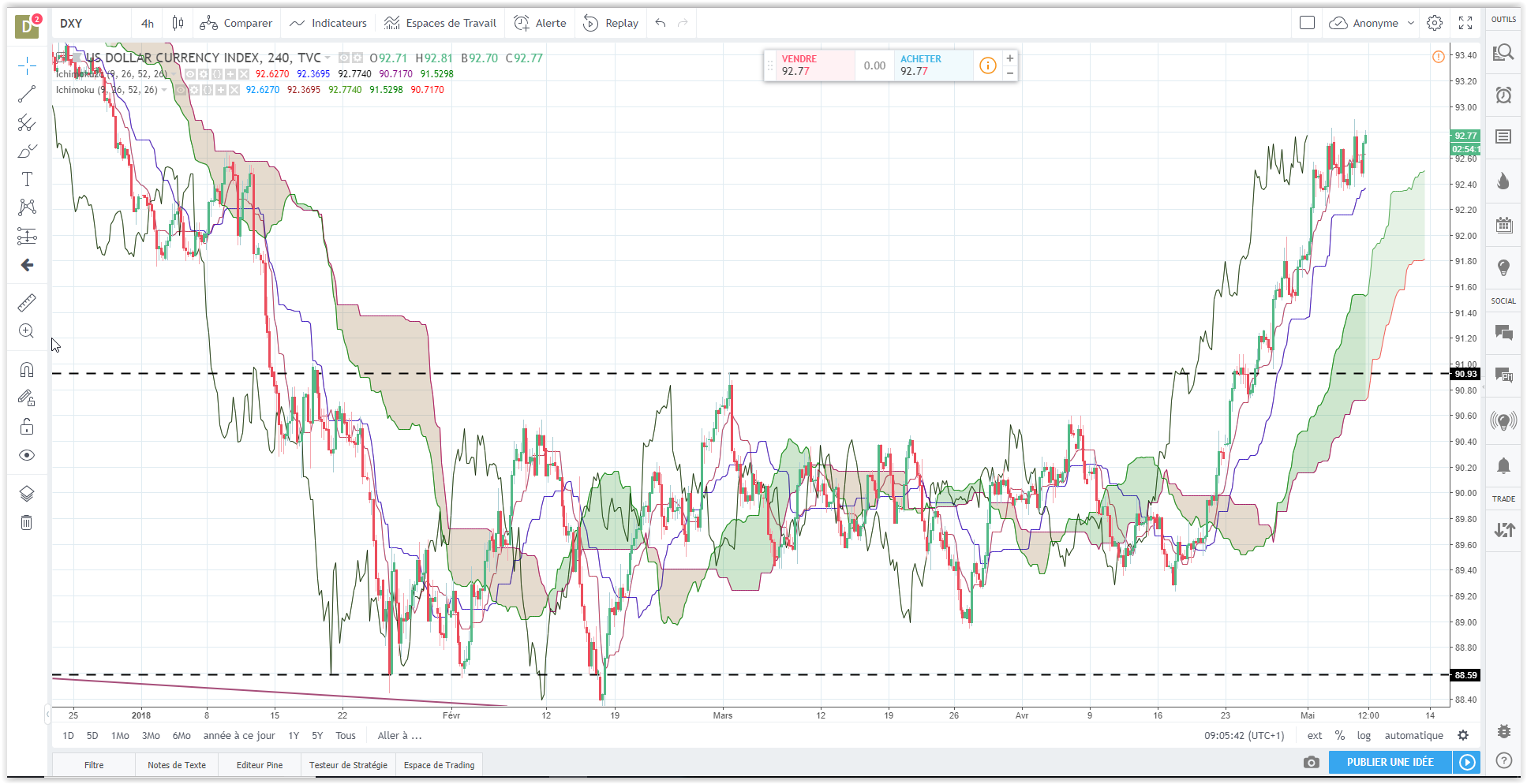
Task: Select the trend line drawing tool
Action: (x=27, y=94)
